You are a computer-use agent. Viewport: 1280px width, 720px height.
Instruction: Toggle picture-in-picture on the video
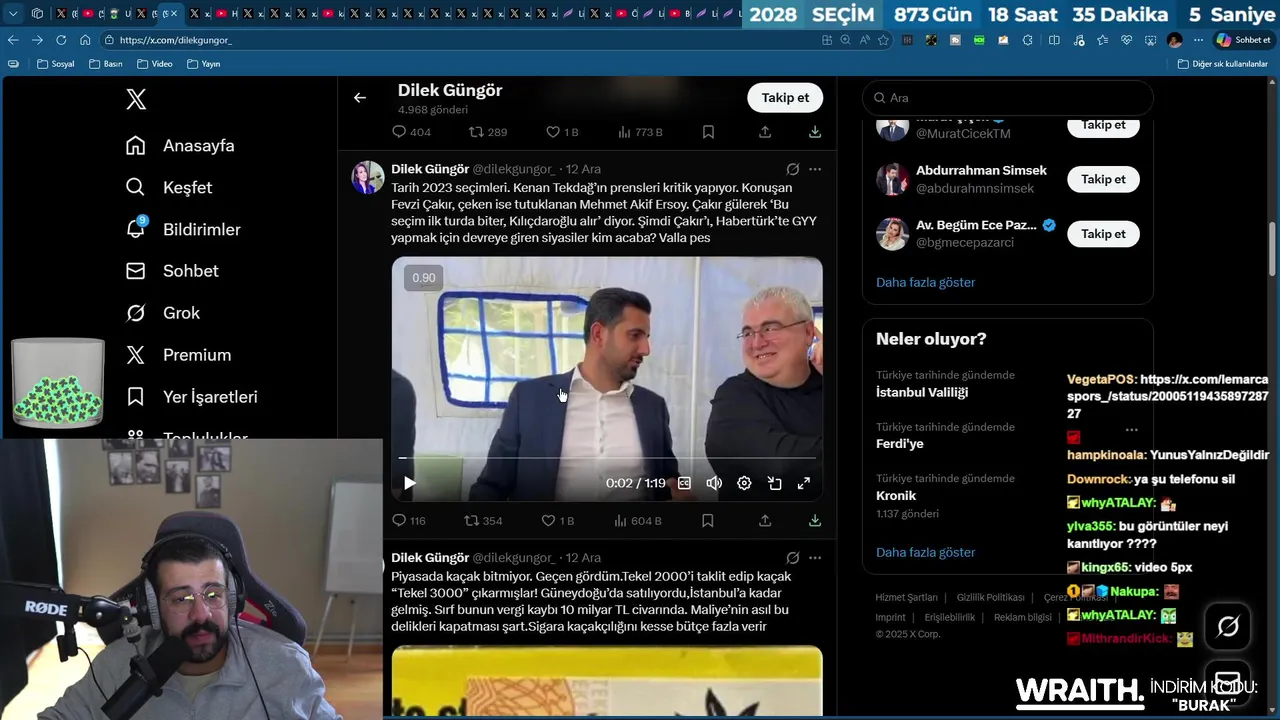click(x=774, y=483)
